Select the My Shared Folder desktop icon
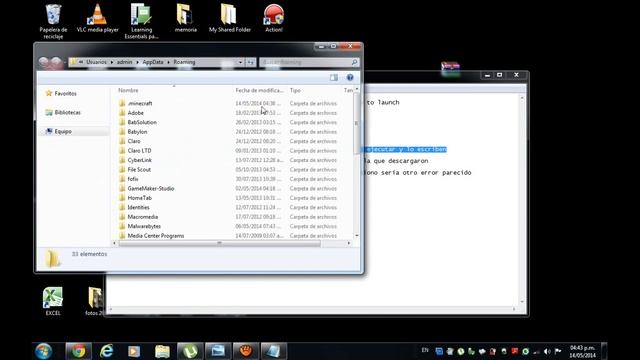The width and height of the screenshot is (640, 360). point(229,18)
